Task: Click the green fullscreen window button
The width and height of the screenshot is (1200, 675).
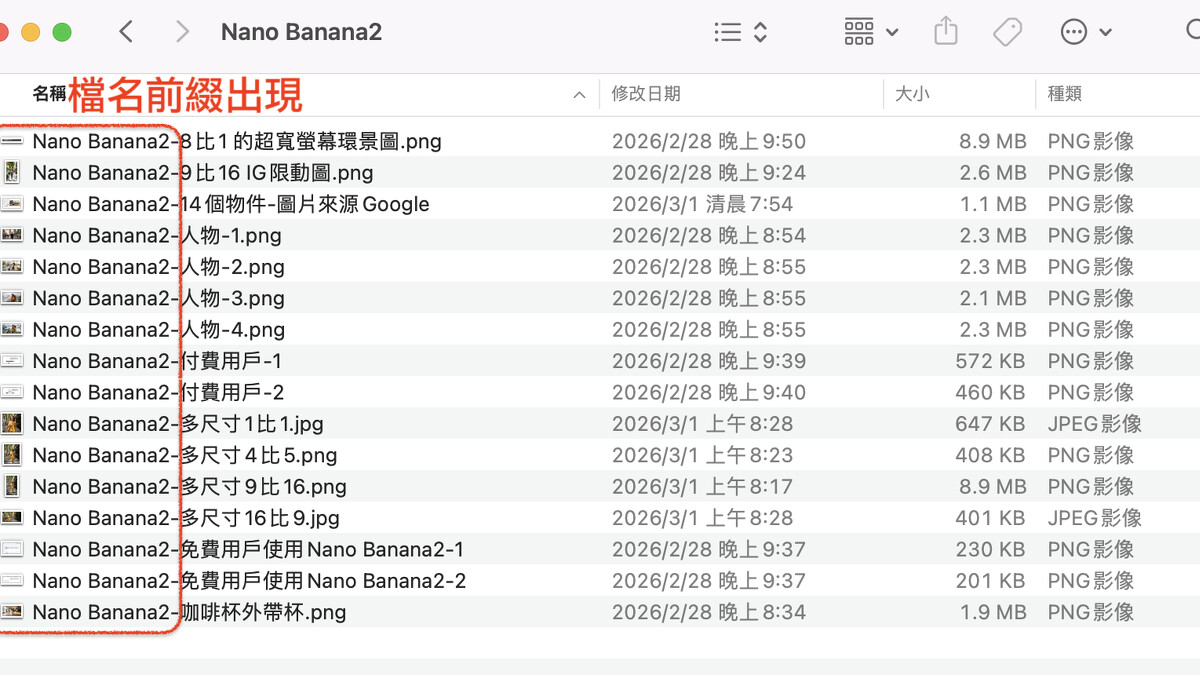Action: (62, 32)
